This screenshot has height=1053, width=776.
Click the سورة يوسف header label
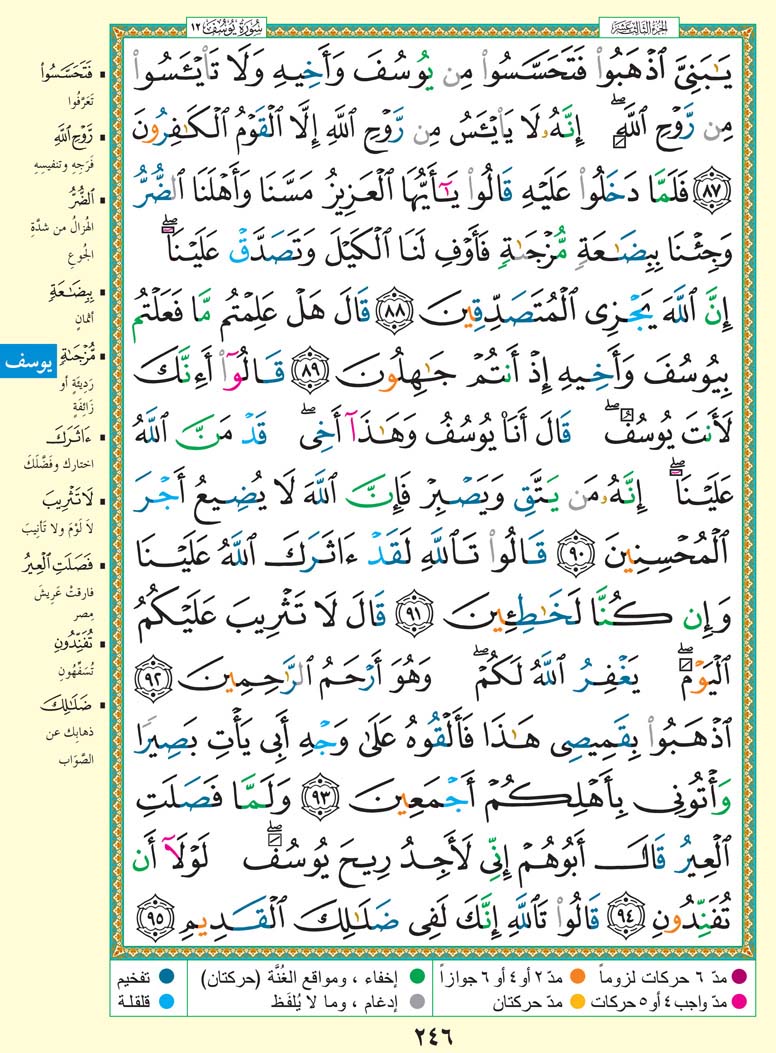tap(215, 19)
